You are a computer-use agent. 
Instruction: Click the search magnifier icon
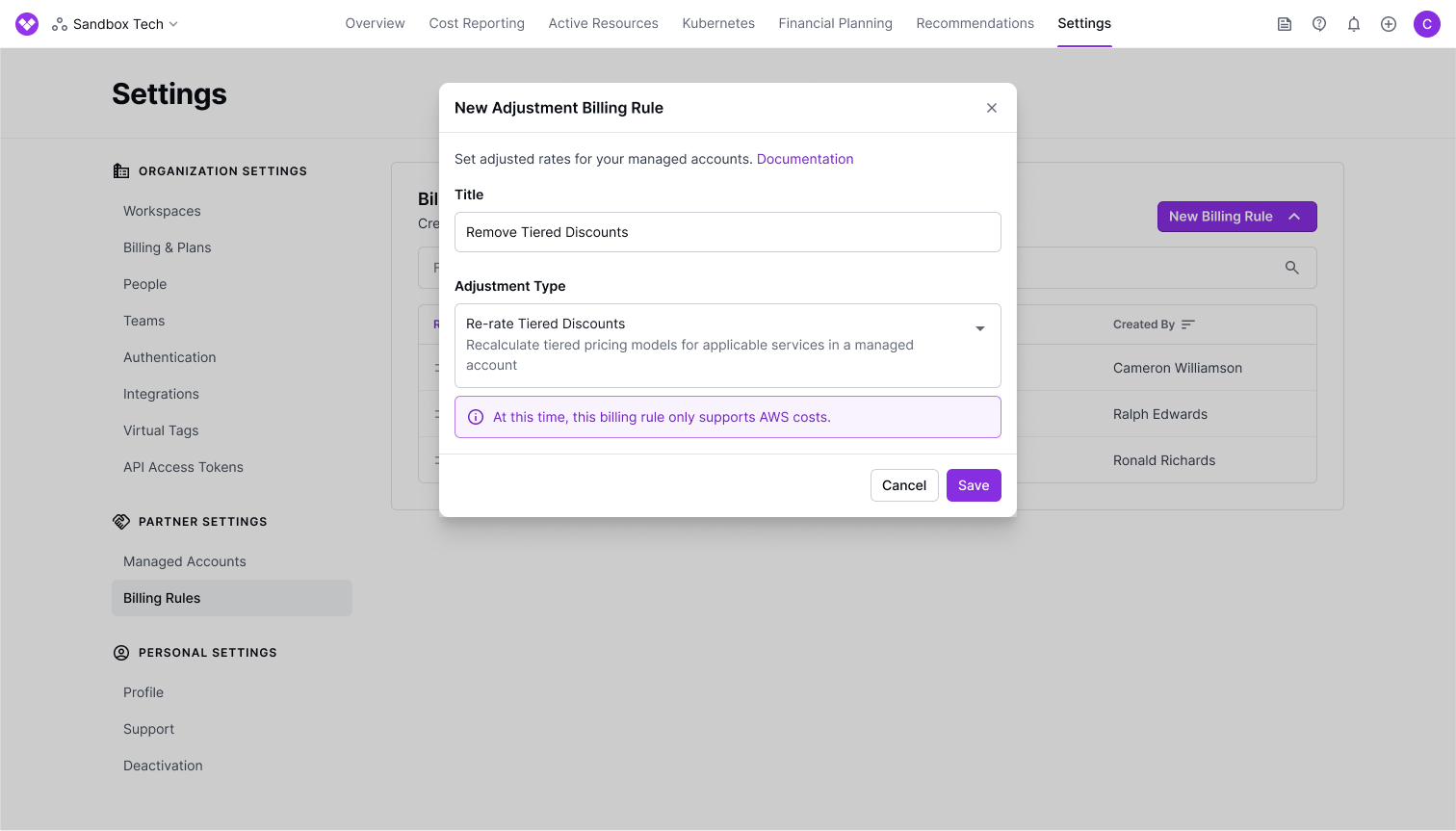tap(1292, 268)
